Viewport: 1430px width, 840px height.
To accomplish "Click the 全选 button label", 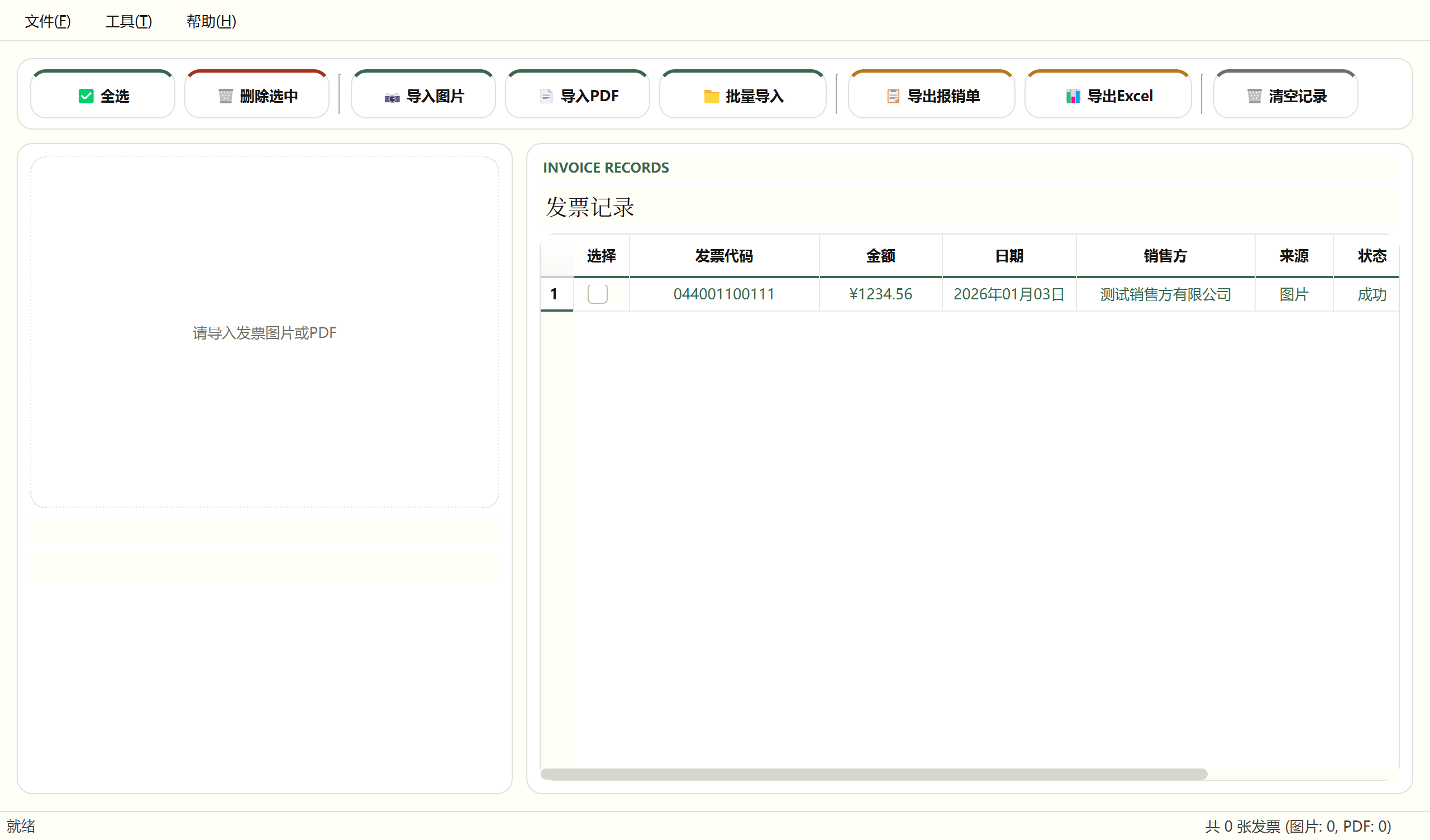I will [x=115, y=96].
